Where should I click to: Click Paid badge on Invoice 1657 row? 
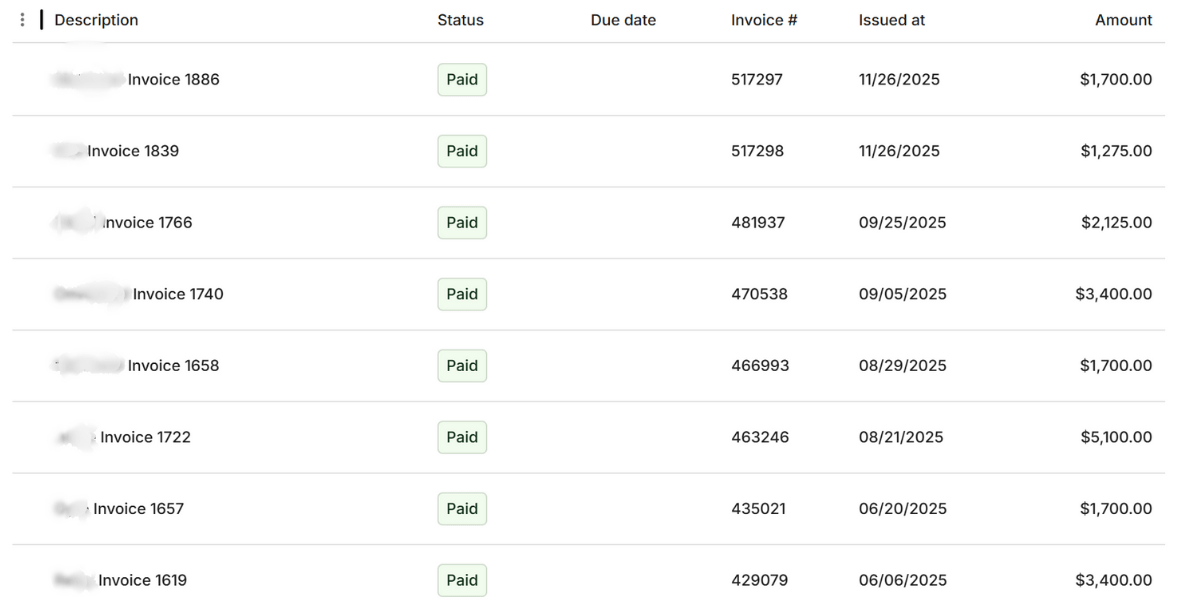462,509
